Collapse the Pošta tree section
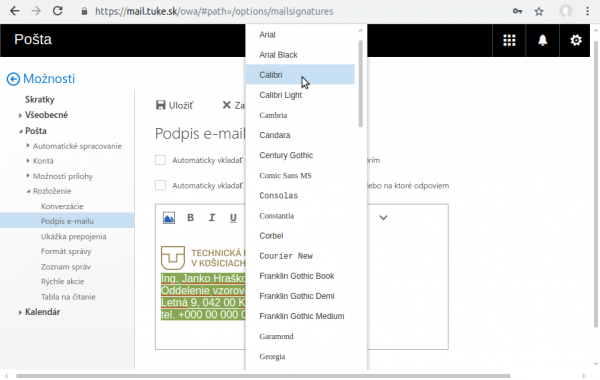The image size is (600, 380). [x=20, y=131]
